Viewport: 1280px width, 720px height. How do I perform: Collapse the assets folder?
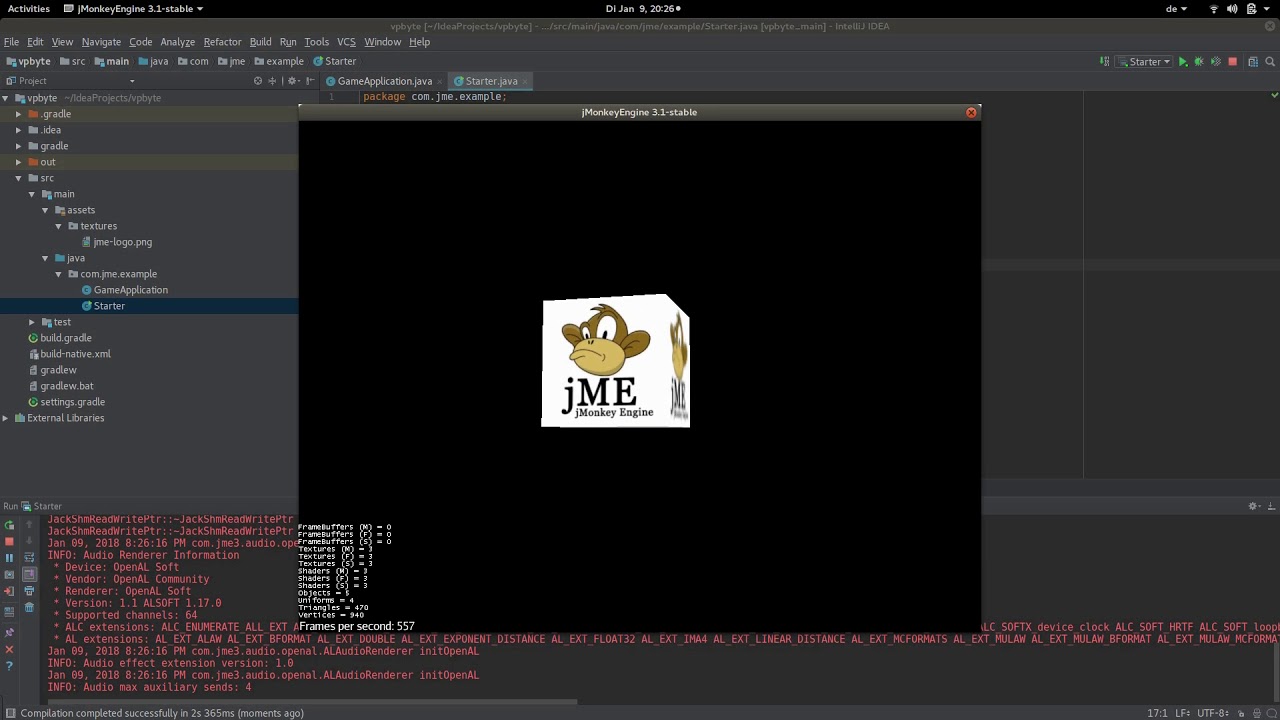(45, 210)
